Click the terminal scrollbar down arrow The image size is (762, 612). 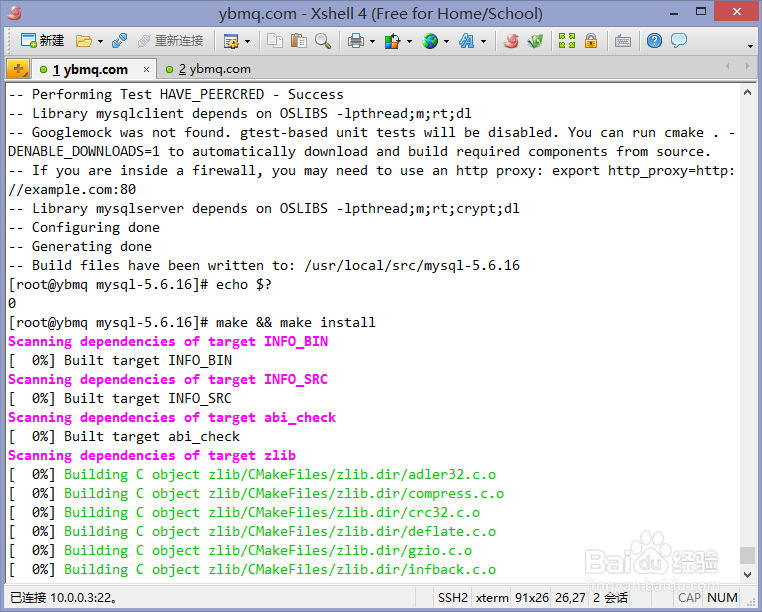(x=747, y=575)
